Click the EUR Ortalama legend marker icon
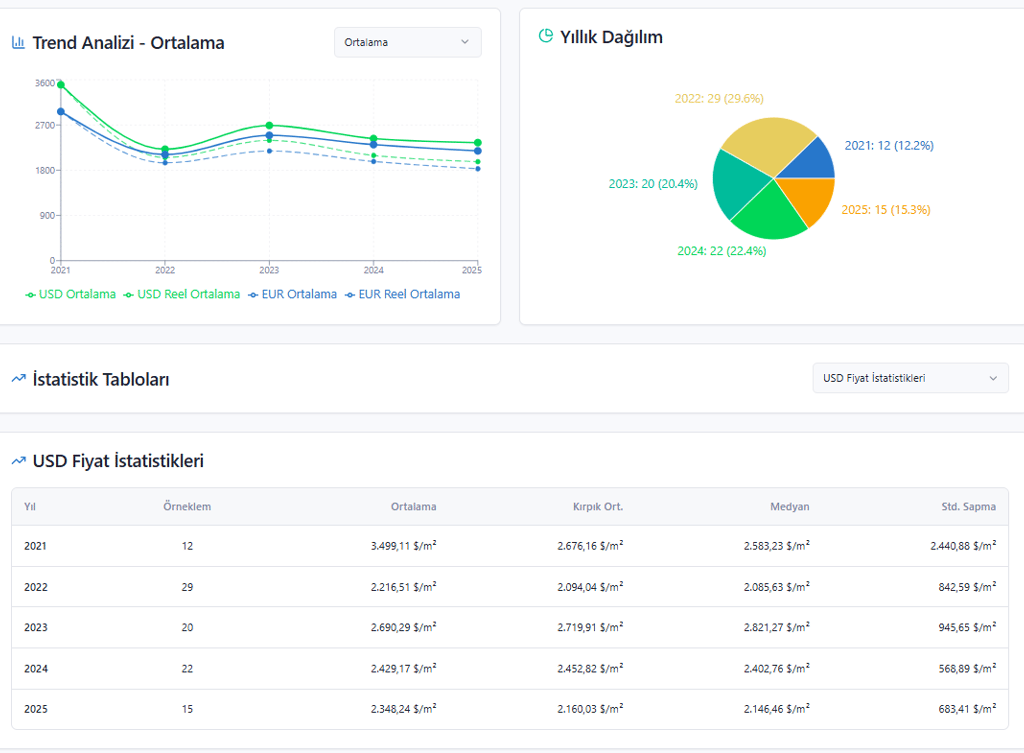The image size is (1024, 753). click(x=253, y=295)
